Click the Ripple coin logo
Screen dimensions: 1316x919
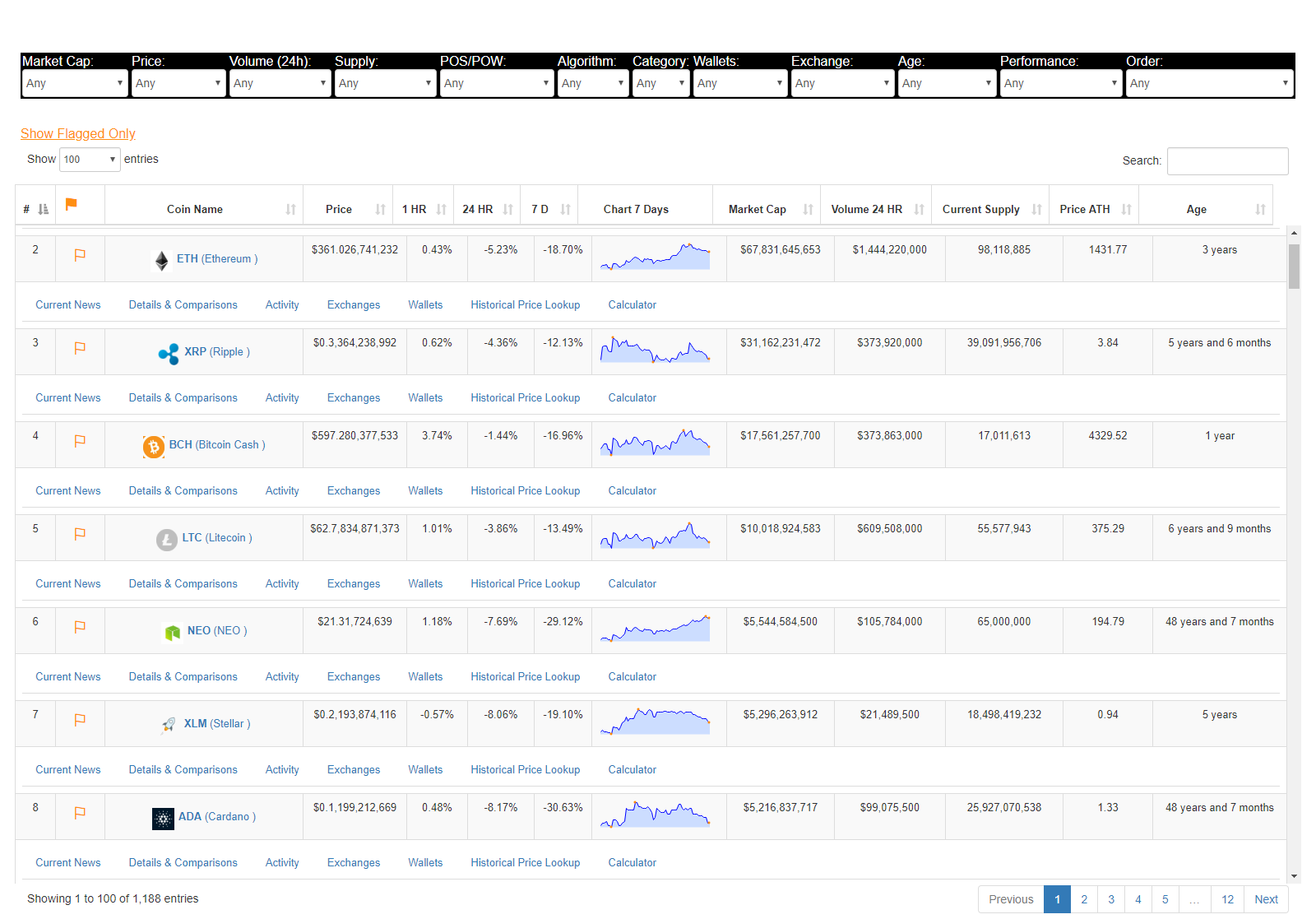tap(169, 354)
